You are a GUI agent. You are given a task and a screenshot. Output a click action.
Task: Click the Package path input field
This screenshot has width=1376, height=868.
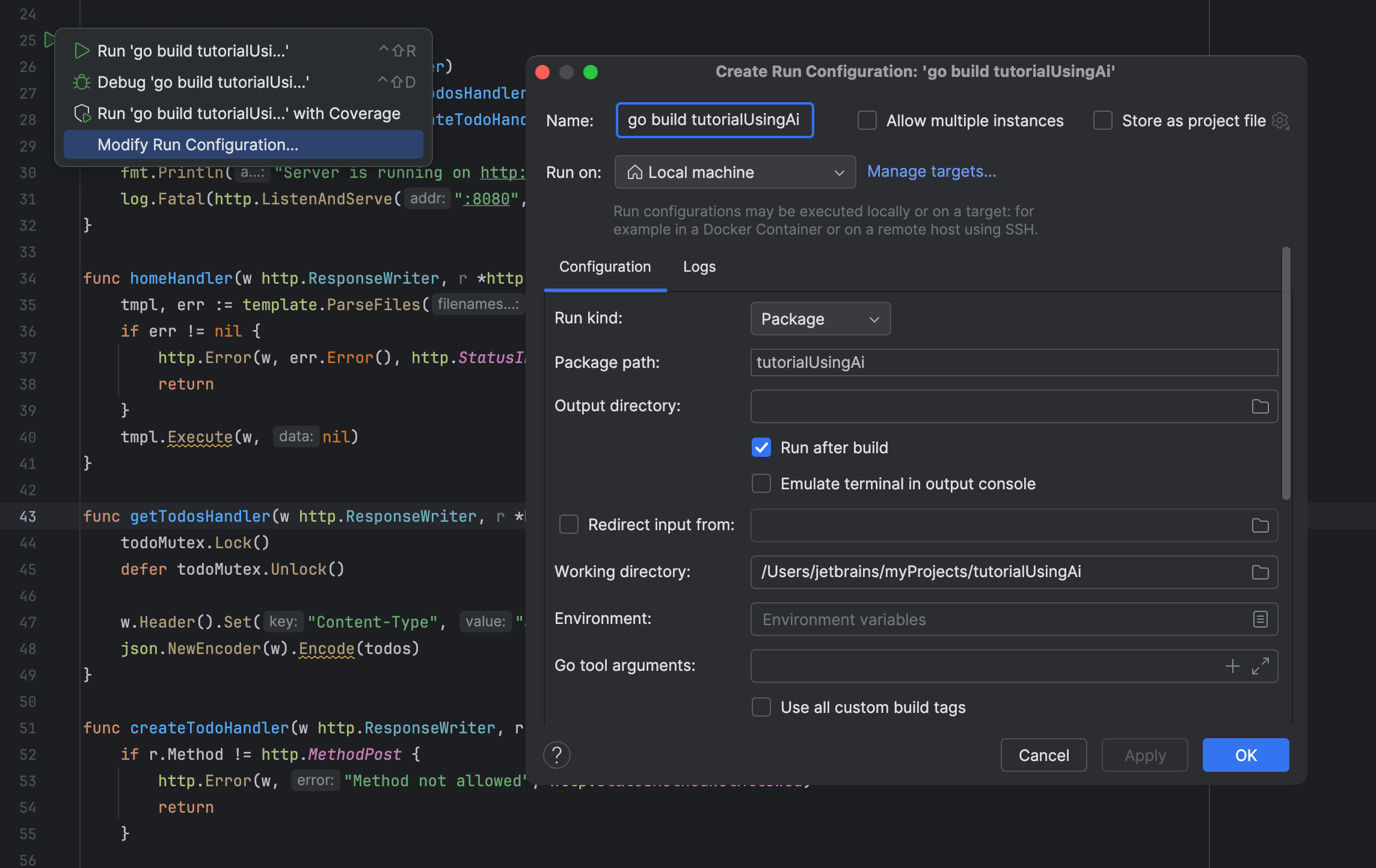pyautogui.click(x=1013, y=362)
